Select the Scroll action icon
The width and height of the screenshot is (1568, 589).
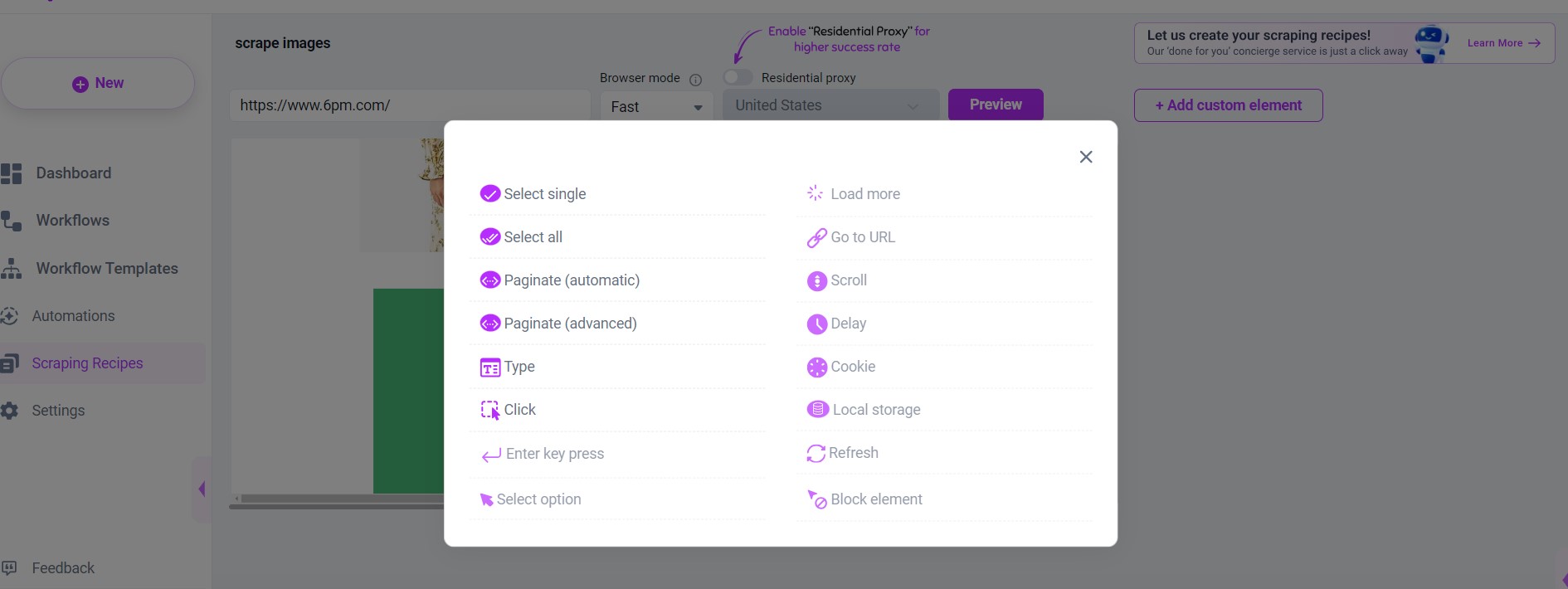pos(817,280)
